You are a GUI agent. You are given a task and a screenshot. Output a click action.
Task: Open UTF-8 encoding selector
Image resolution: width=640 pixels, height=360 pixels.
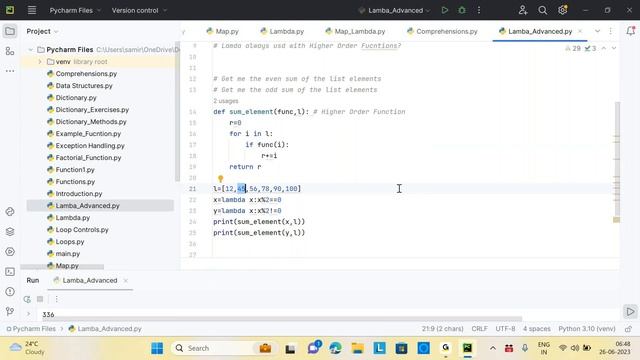point(505,329)
